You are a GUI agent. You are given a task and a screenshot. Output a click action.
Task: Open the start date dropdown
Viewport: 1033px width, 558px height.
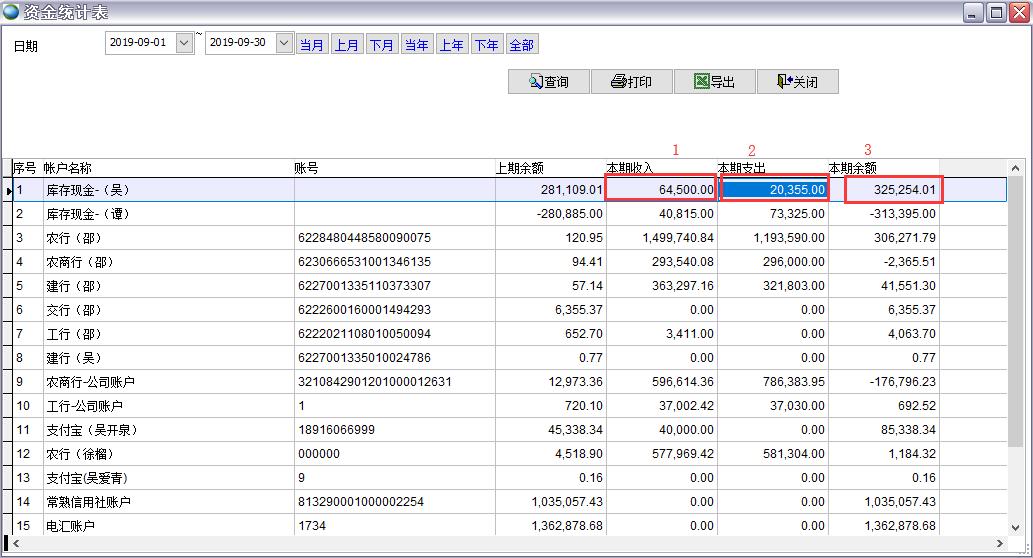(184, 43)
